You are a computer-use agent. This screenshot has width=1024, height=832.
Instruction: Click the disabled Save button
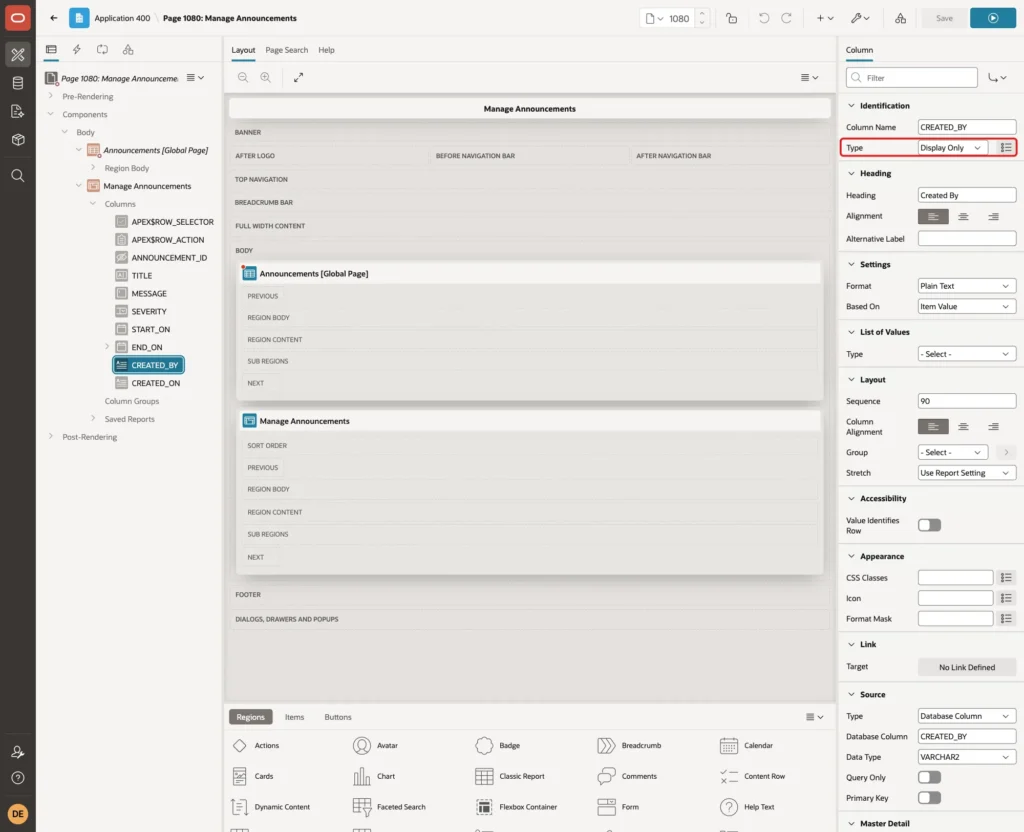pyautogui.click(x=944, y=18)
